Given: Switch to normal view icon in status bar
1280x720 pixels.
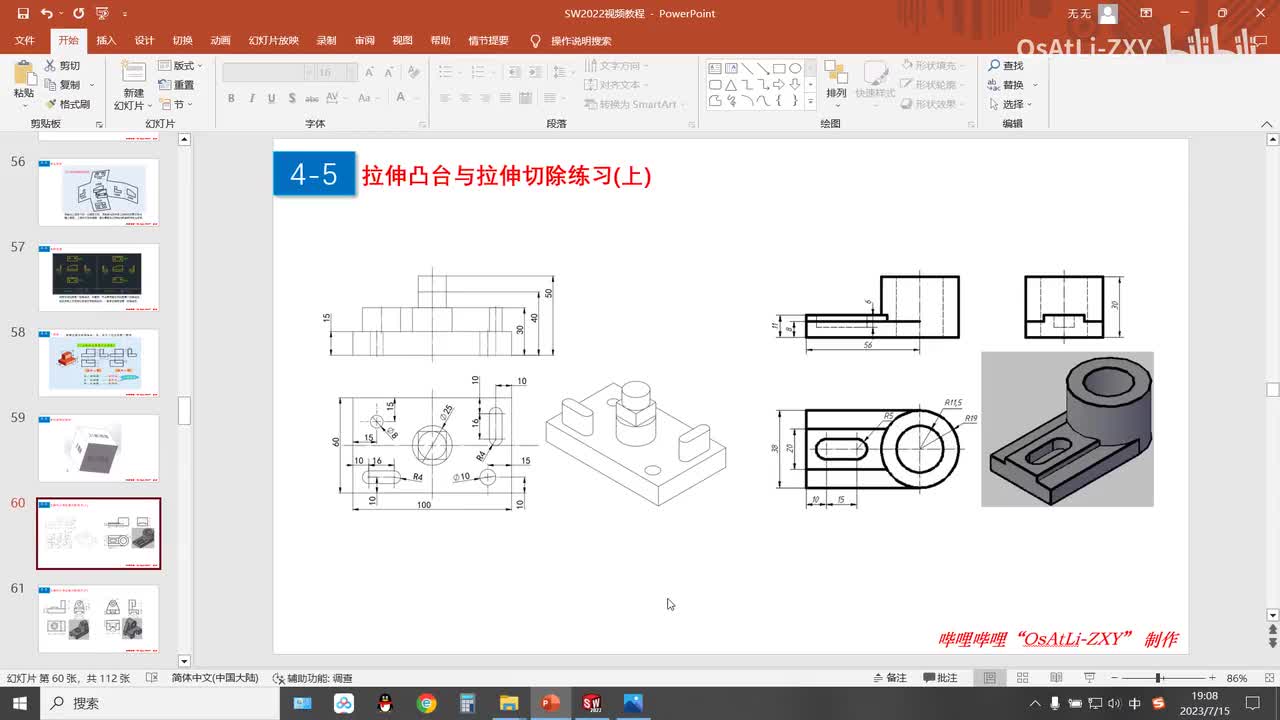Looking at the screenshot, I should click(989, 678).
